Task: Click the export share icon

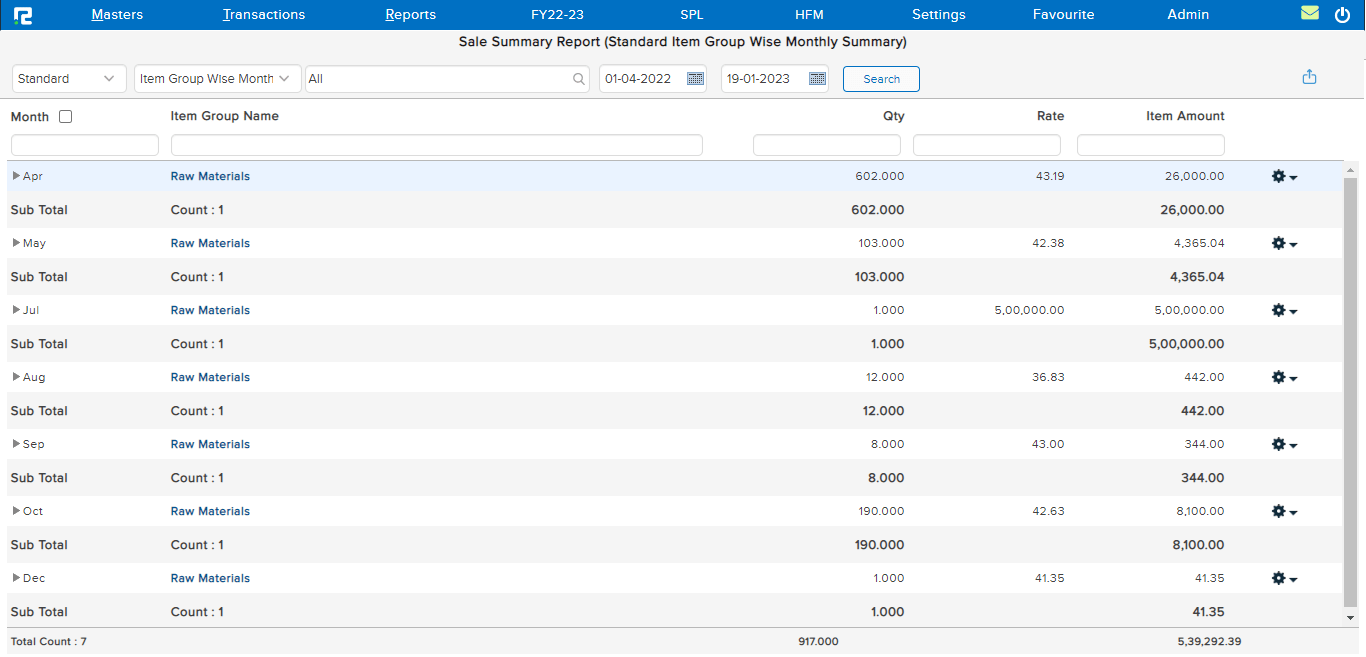Action: coord(1309,78)
